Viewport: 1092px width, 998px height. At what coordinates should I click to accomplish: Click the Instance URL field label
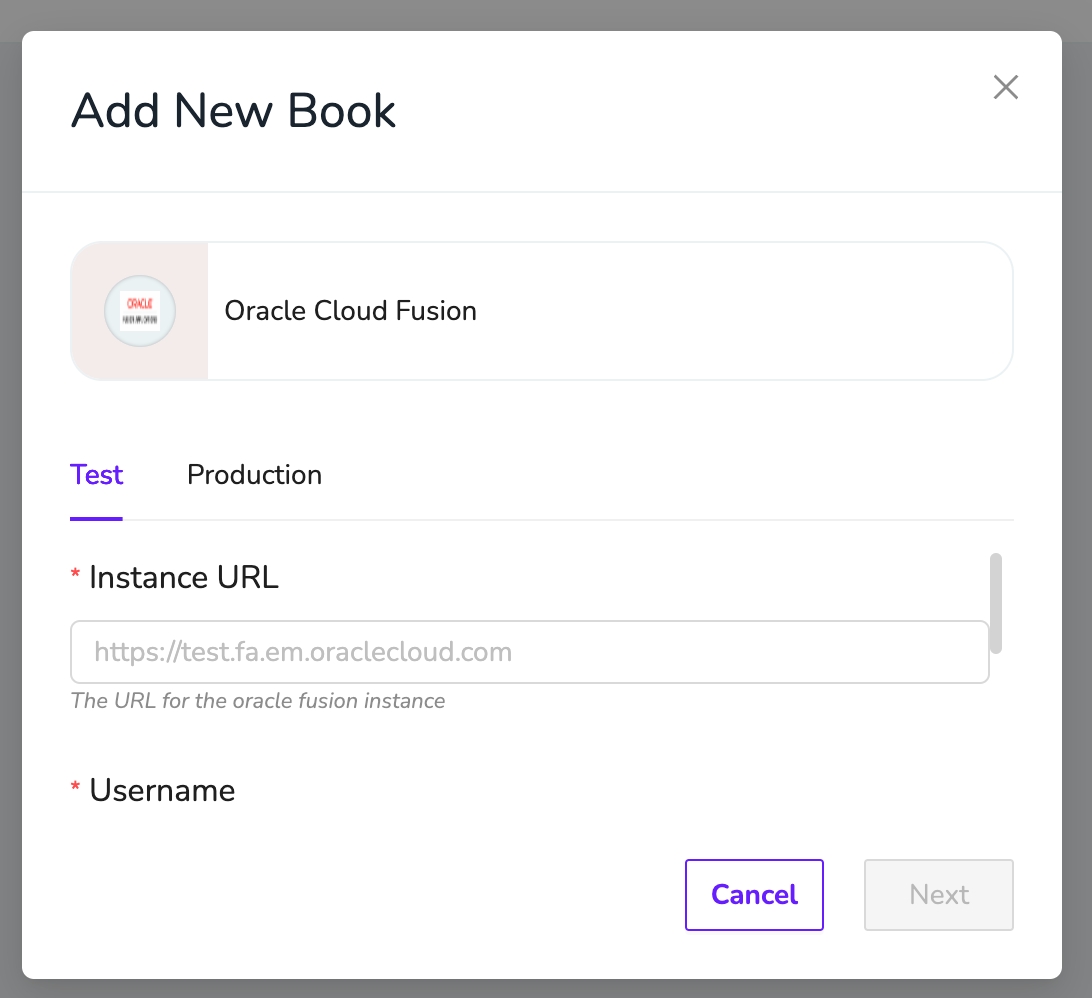pyautogui.click(x=184, y=577)
